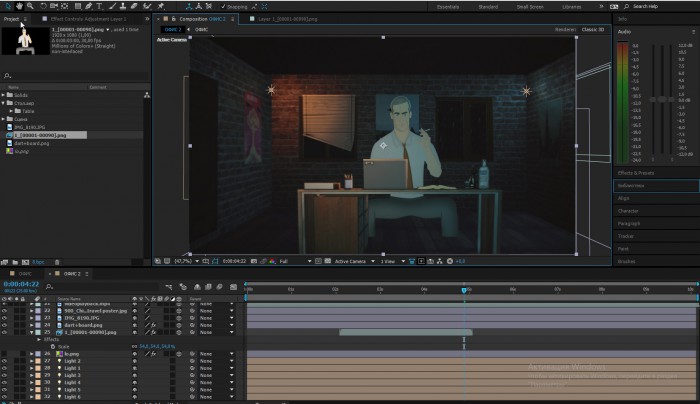
Task: Open Effect Controls Adjustment Layer 1 tab
Action: (88, 19)
